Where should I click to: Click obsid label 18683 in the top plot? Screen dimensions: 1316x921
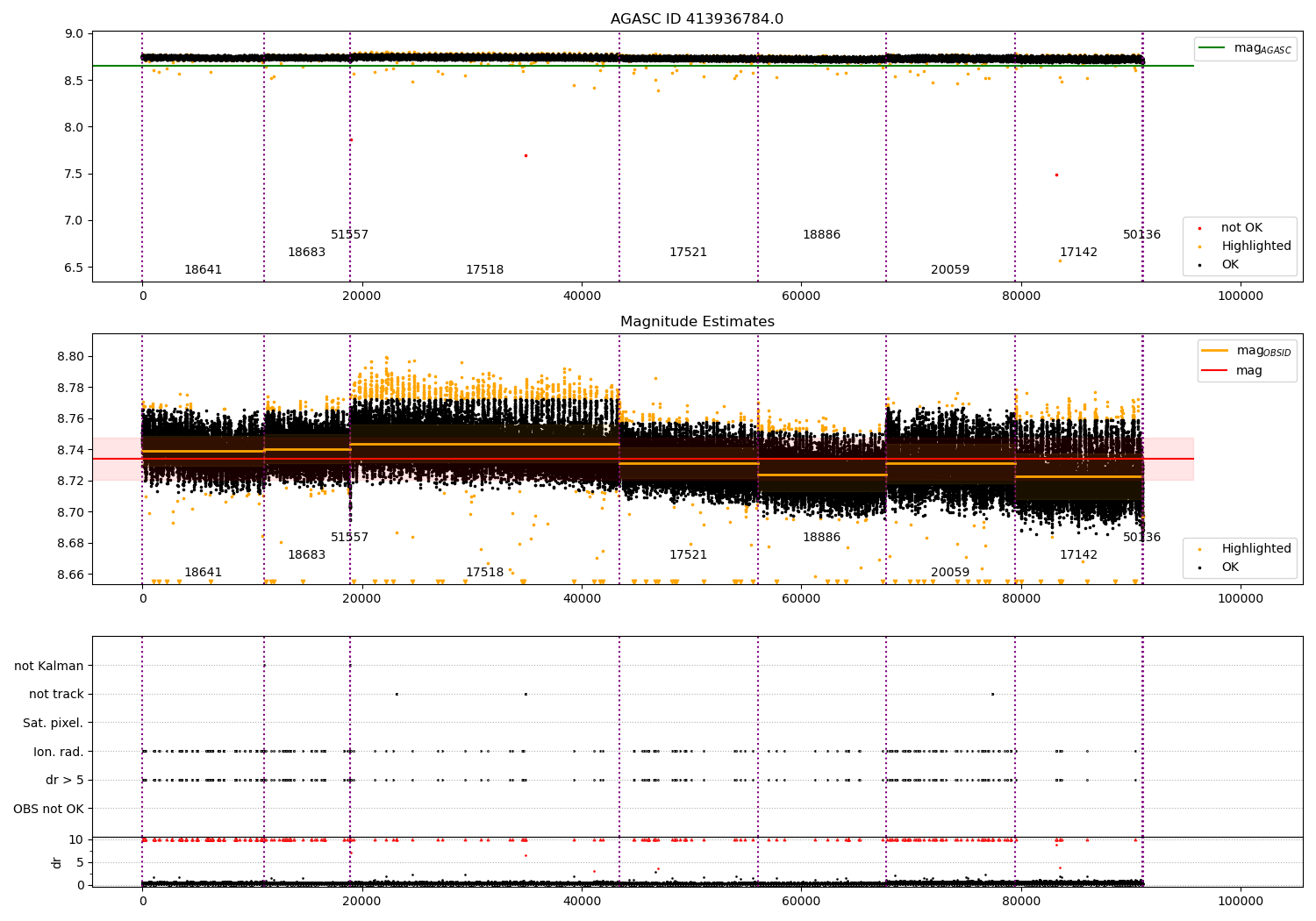click(306, 253)
